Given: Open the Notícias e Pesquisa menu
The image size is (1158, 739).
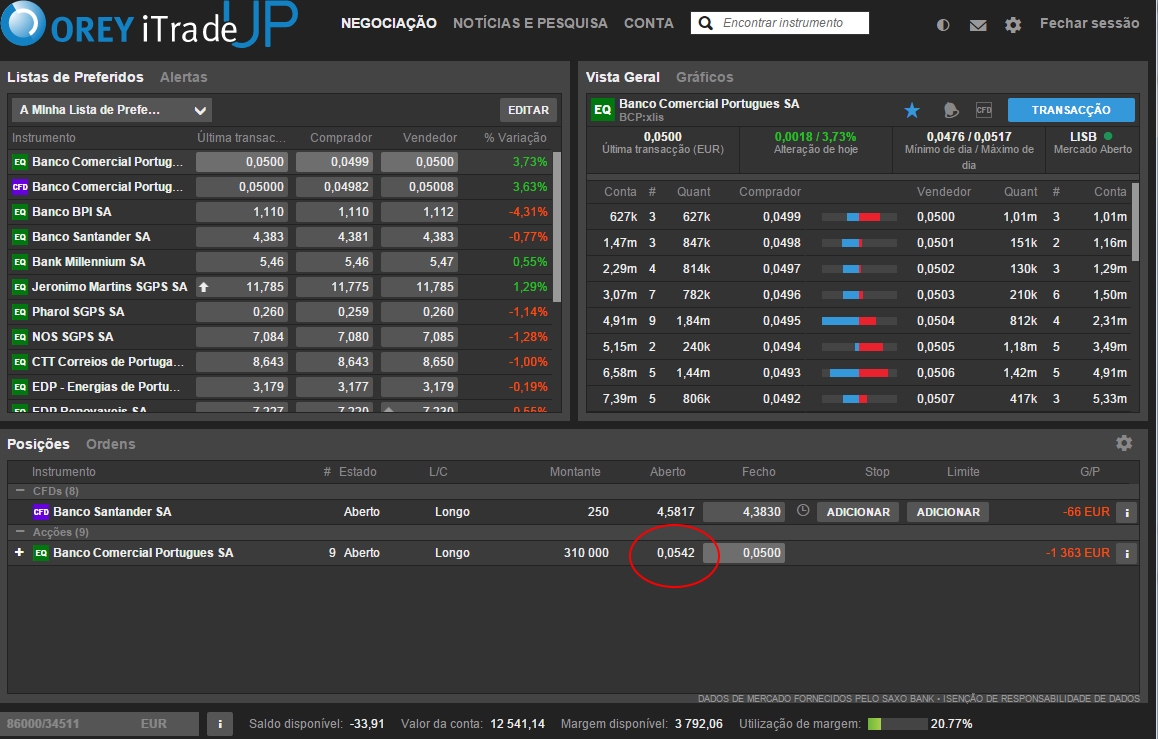Looking at the screenshot, I should coord(530,23).
